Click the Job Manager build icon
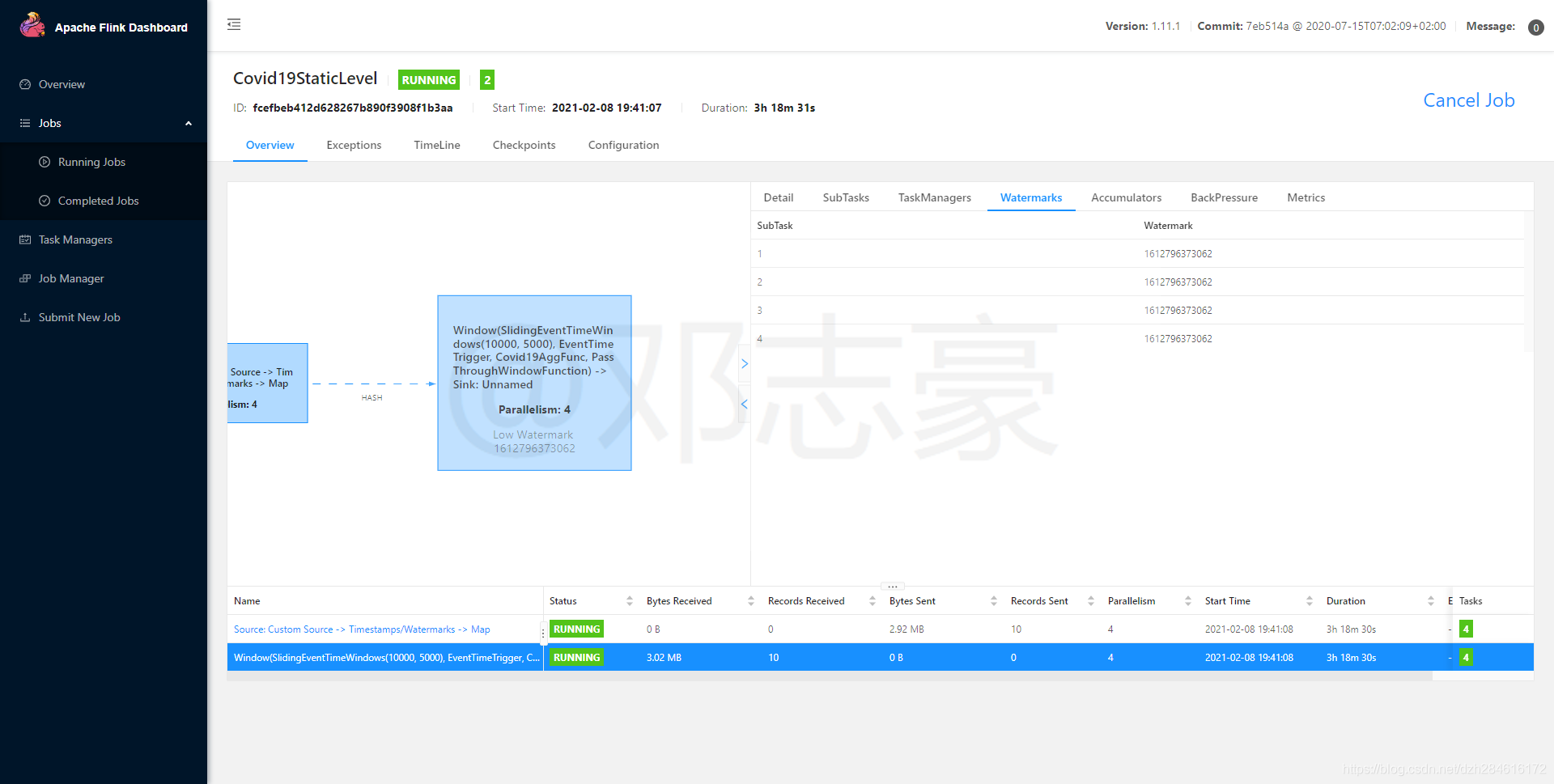This screenshot has height=784, width=1554. pos(25,278)
